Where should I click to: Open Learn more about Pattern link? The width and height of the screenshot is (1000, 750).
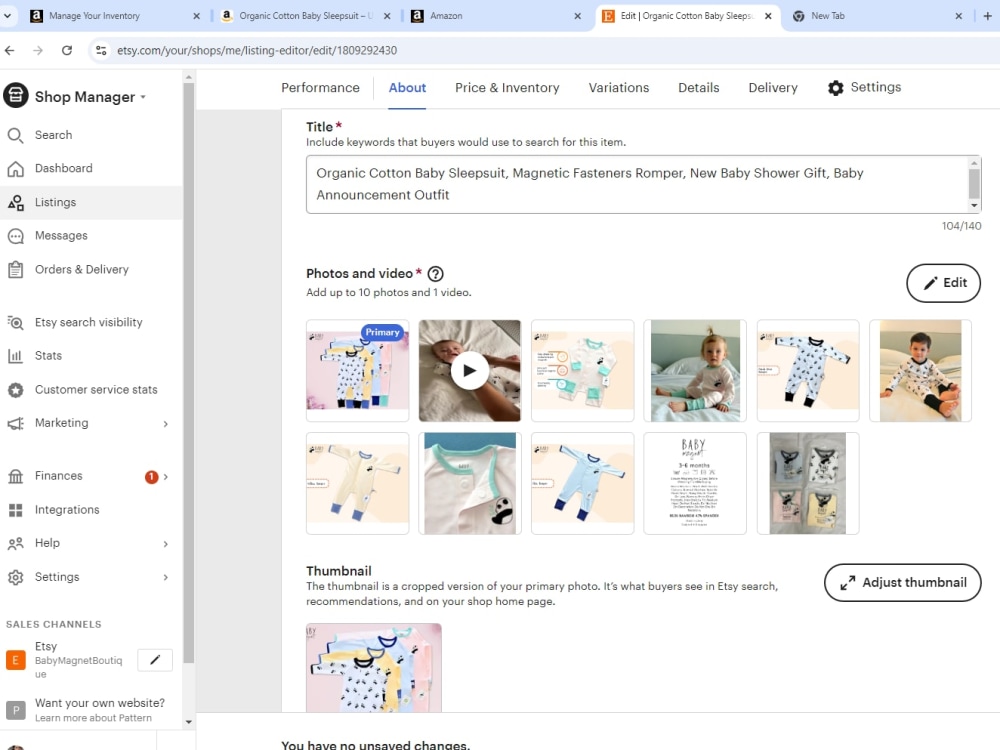click(x=93, y=718)
